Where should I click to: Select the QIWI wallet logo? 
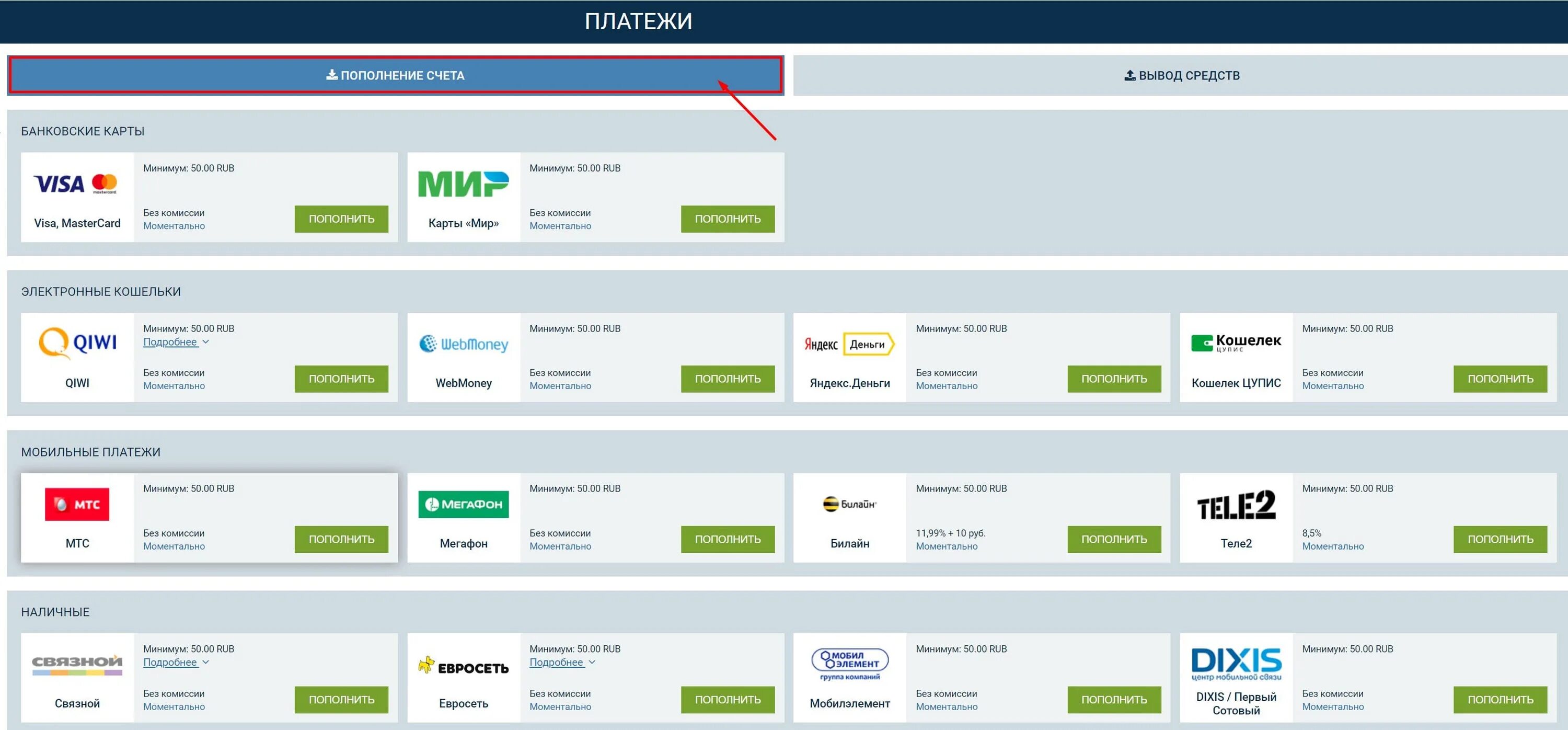pyautogui.click(x=77, y=344)
